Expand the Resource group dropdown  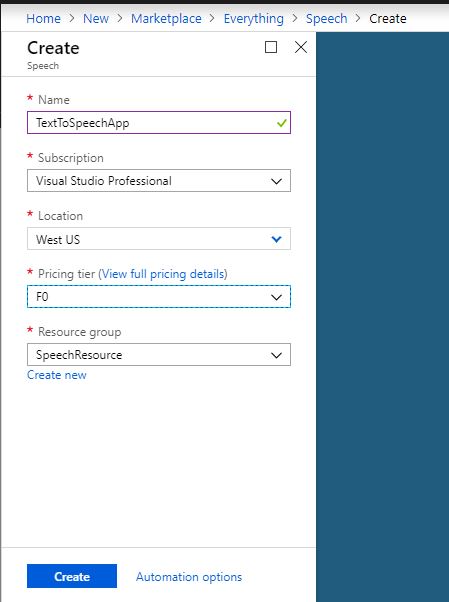click(159, 355)
